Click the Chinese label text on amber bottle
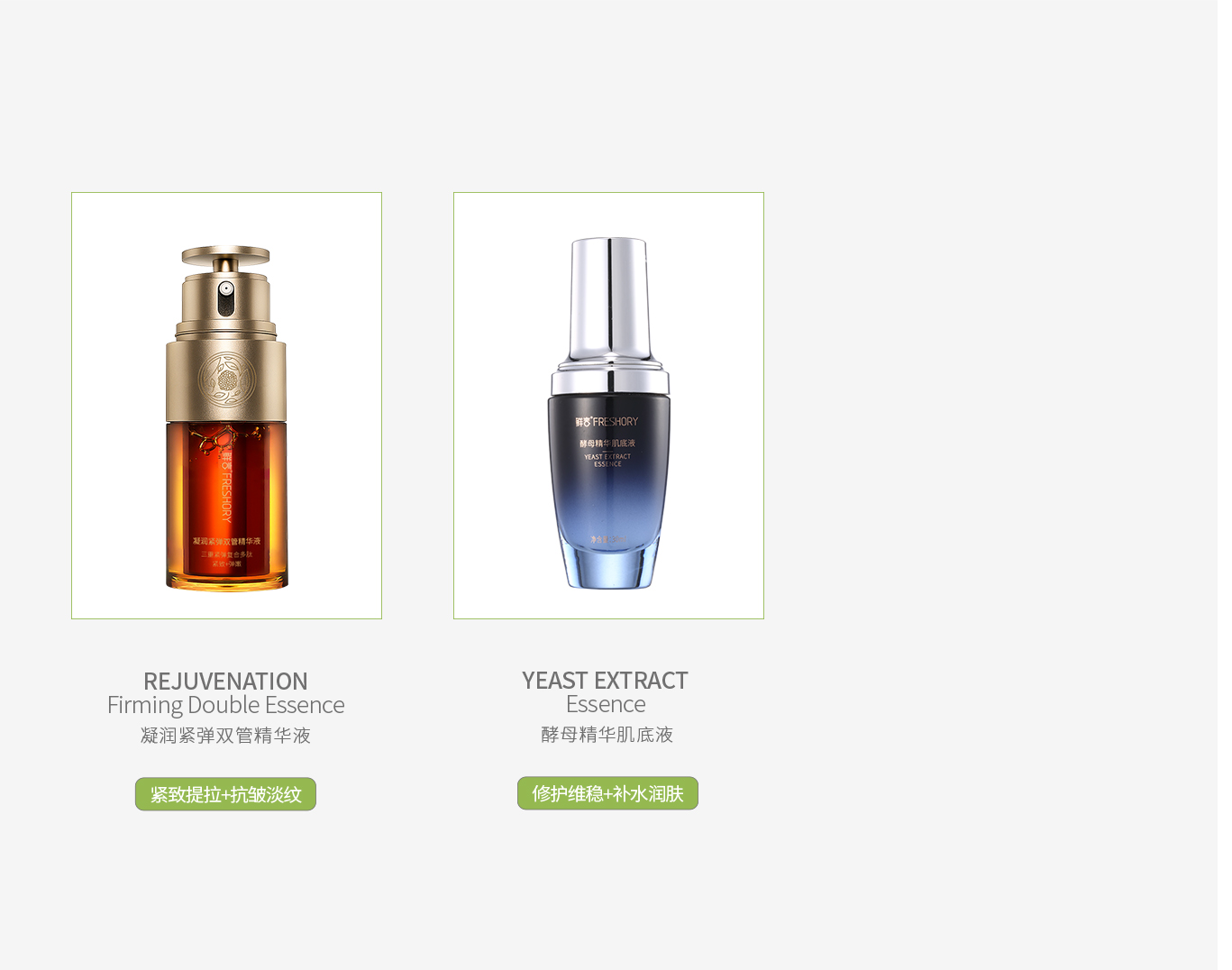The height and width of the screenshot is (970, 1232). [226, 552]
